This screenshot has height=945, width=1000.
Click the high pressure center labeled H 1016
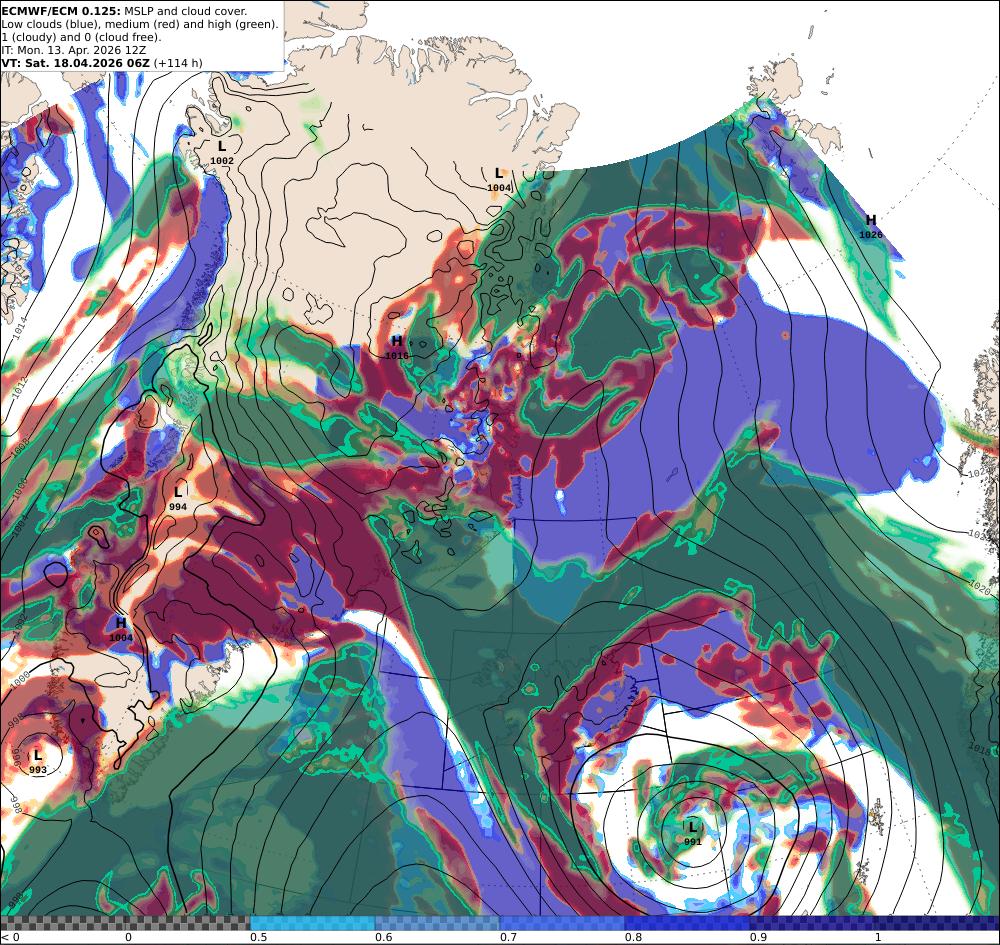(397, 348)
